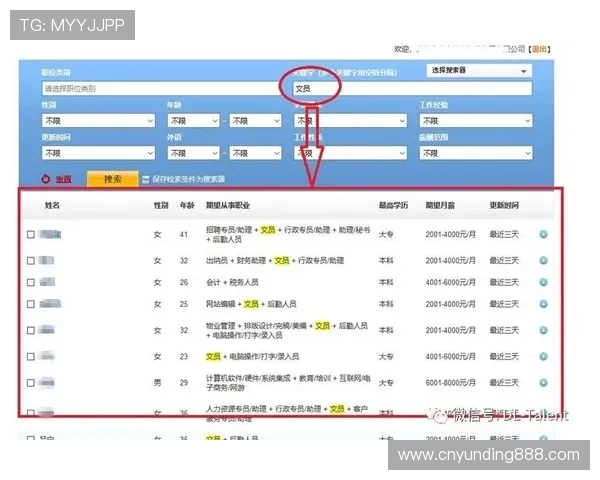Click the red reset power icon
The width and height of the screenshot is (600, 480).
pos(46,179)
